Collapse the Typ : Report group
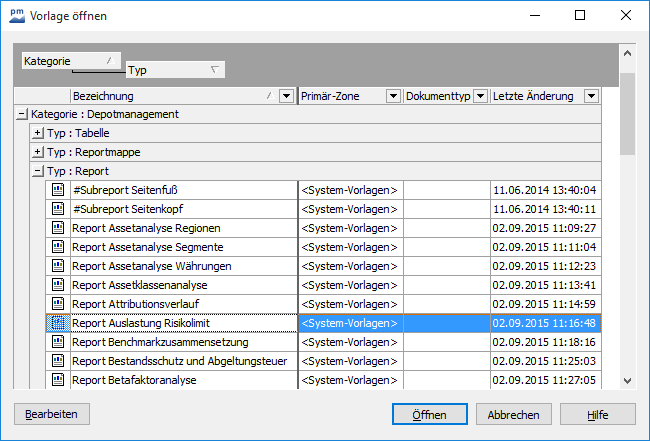Screen dimensions: 650x441 tap(38, 171)
